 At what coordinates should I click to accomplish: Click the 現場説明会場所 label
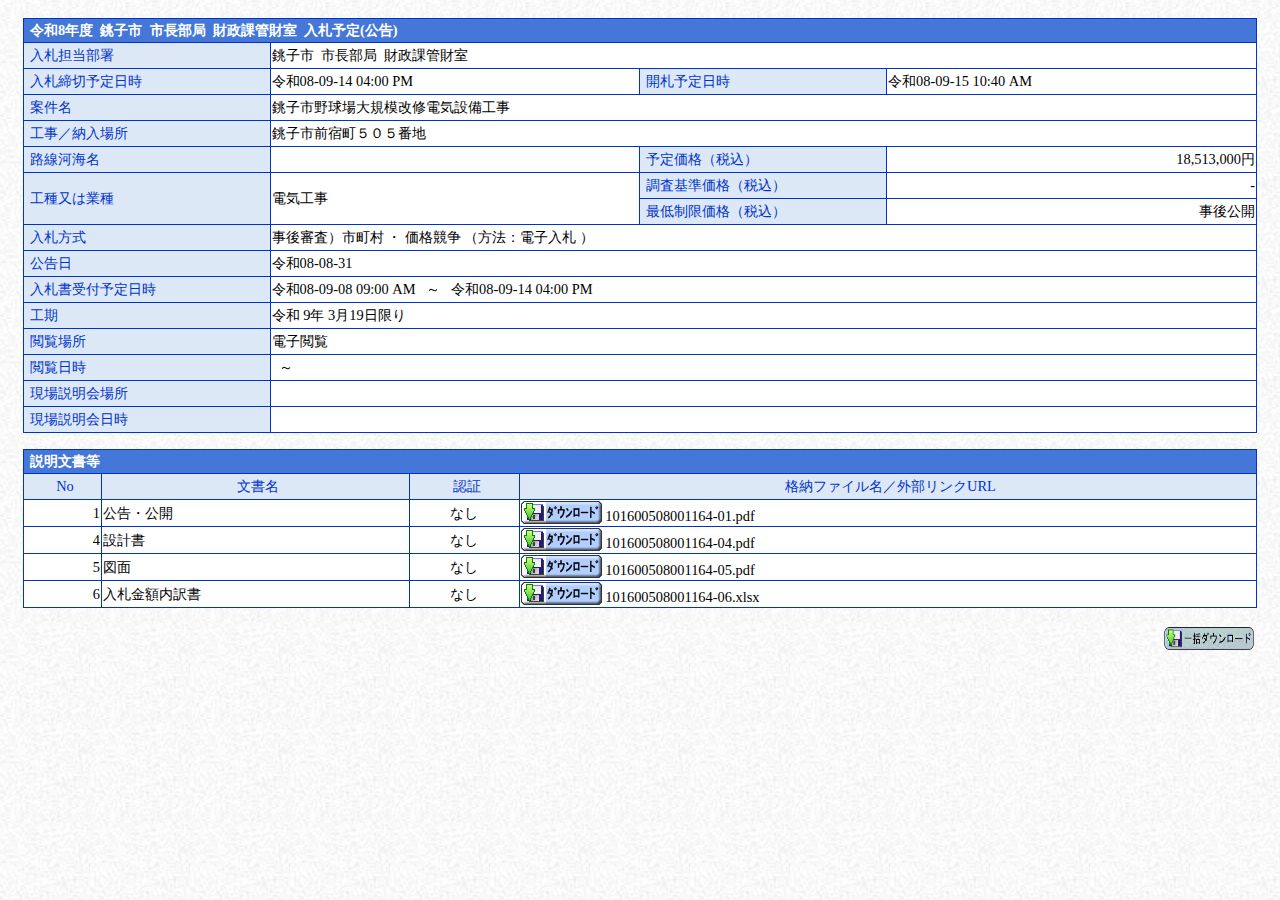tap(79, 394)
